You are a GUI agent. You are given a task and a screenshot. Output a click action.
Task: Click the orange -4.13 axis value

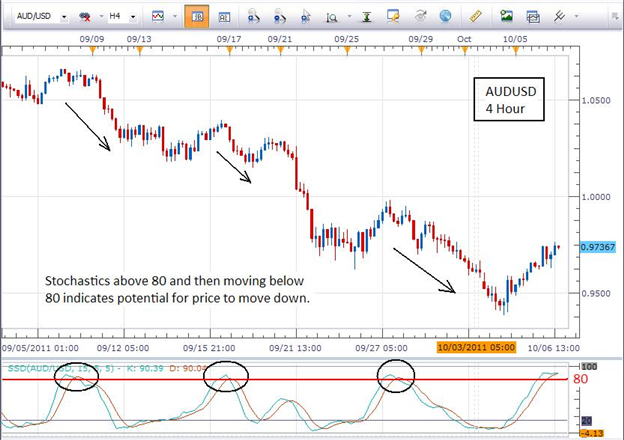click(592, 433)
